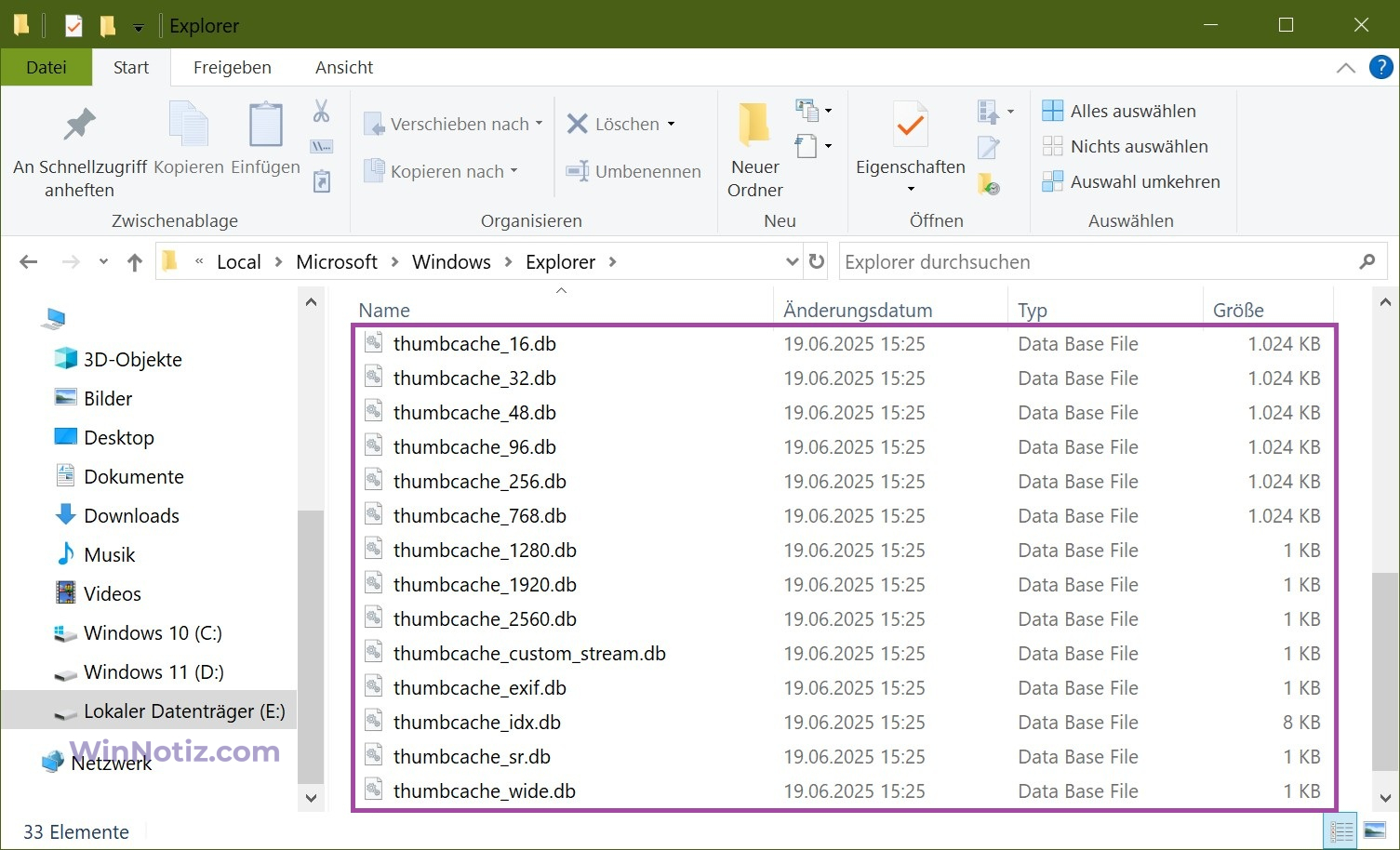The width and height of the screenshot is (1400, 850).
Task: Collapse the ribbon with the chevron
Action: pyautogui.click(x=1345, y=68)
